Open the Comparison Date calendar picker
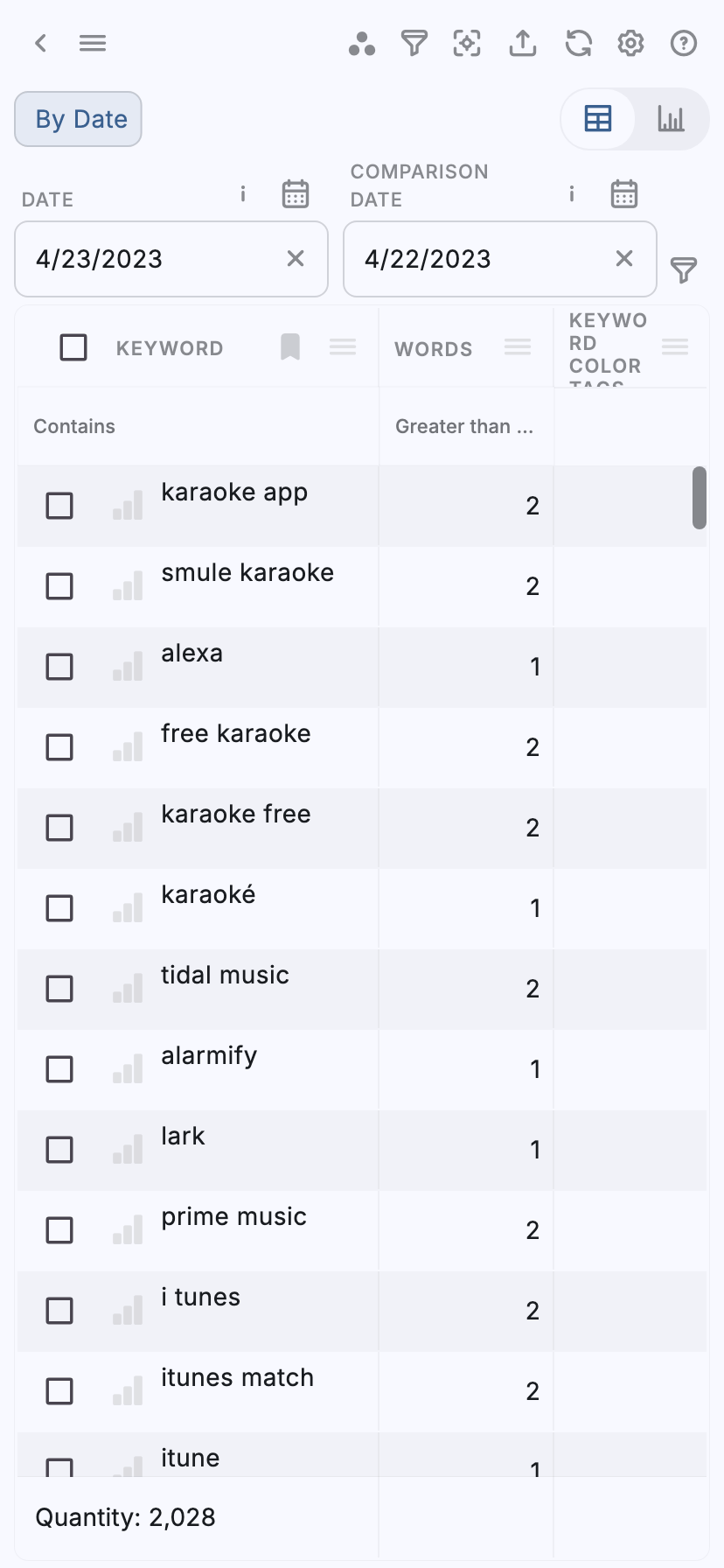 pos(624,193)
